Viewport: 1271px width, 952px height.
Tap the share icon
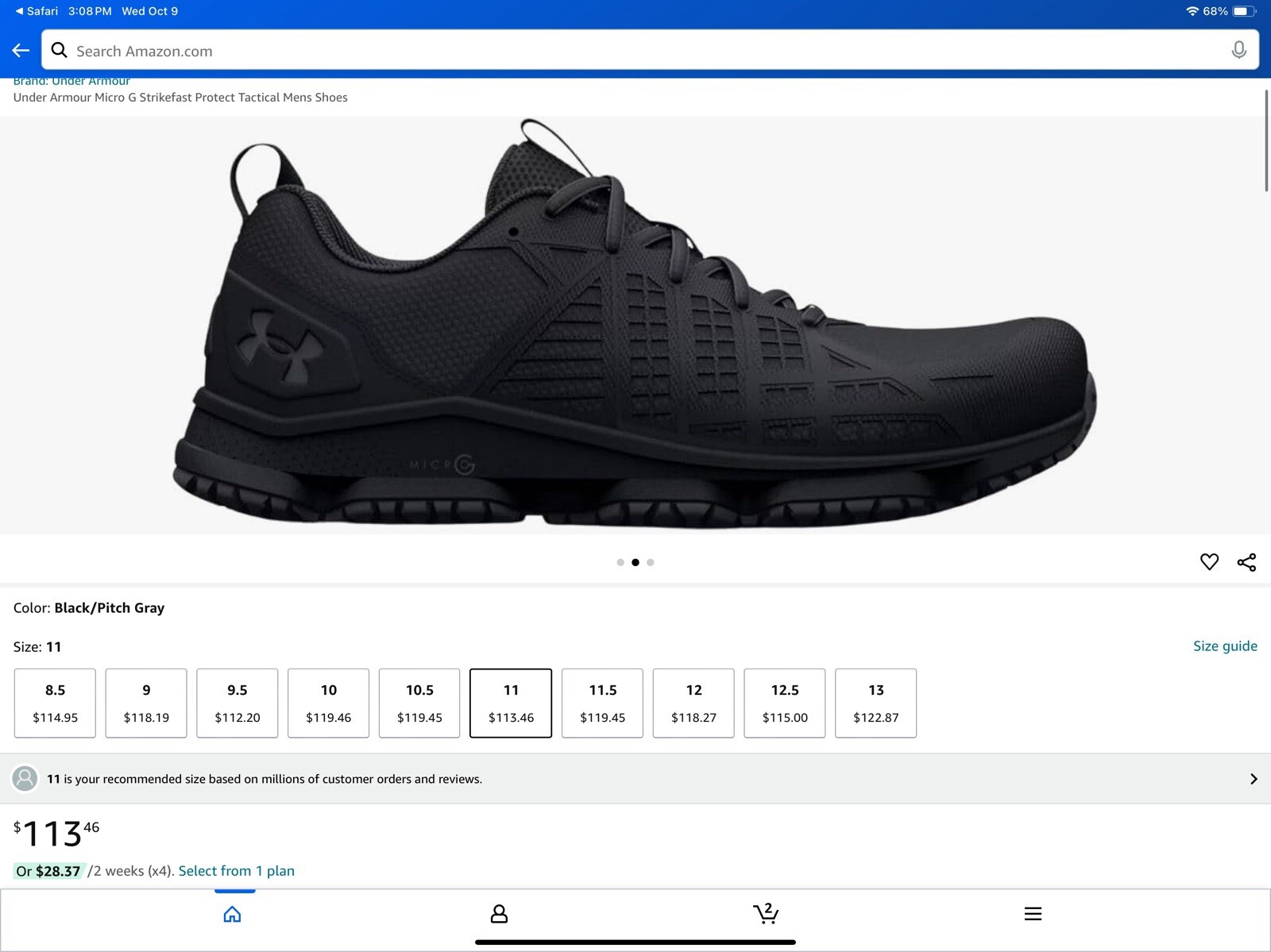pos(1246,562)
